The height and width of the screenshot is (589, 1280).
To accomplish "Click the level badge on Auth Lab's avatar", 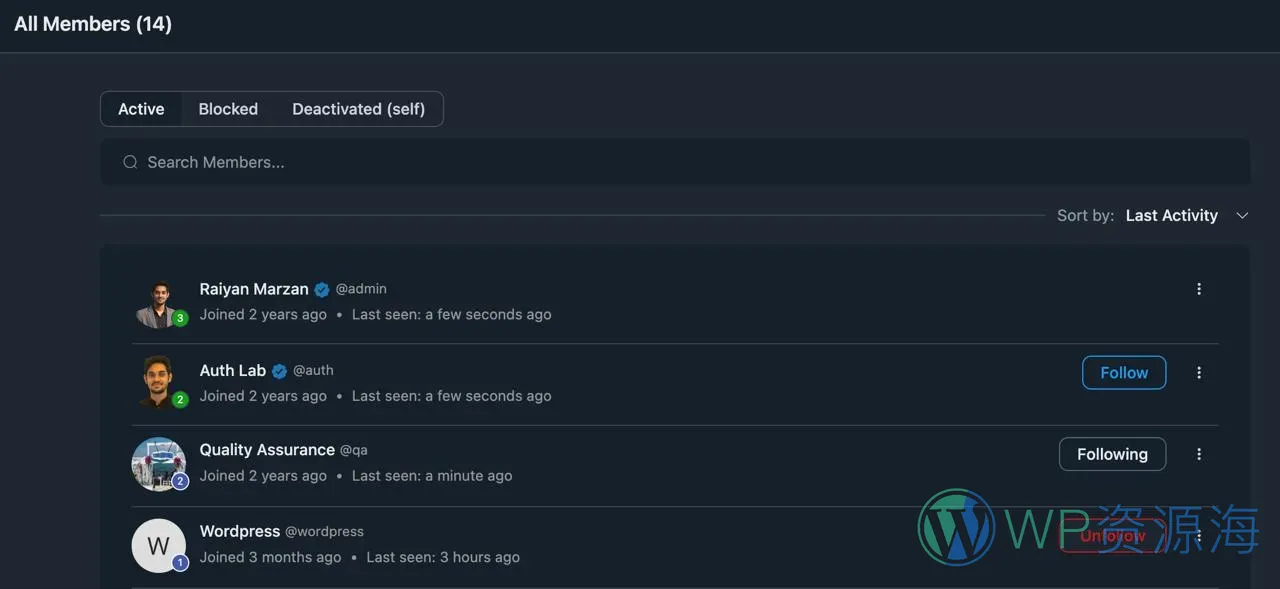I will pos(180,400).
